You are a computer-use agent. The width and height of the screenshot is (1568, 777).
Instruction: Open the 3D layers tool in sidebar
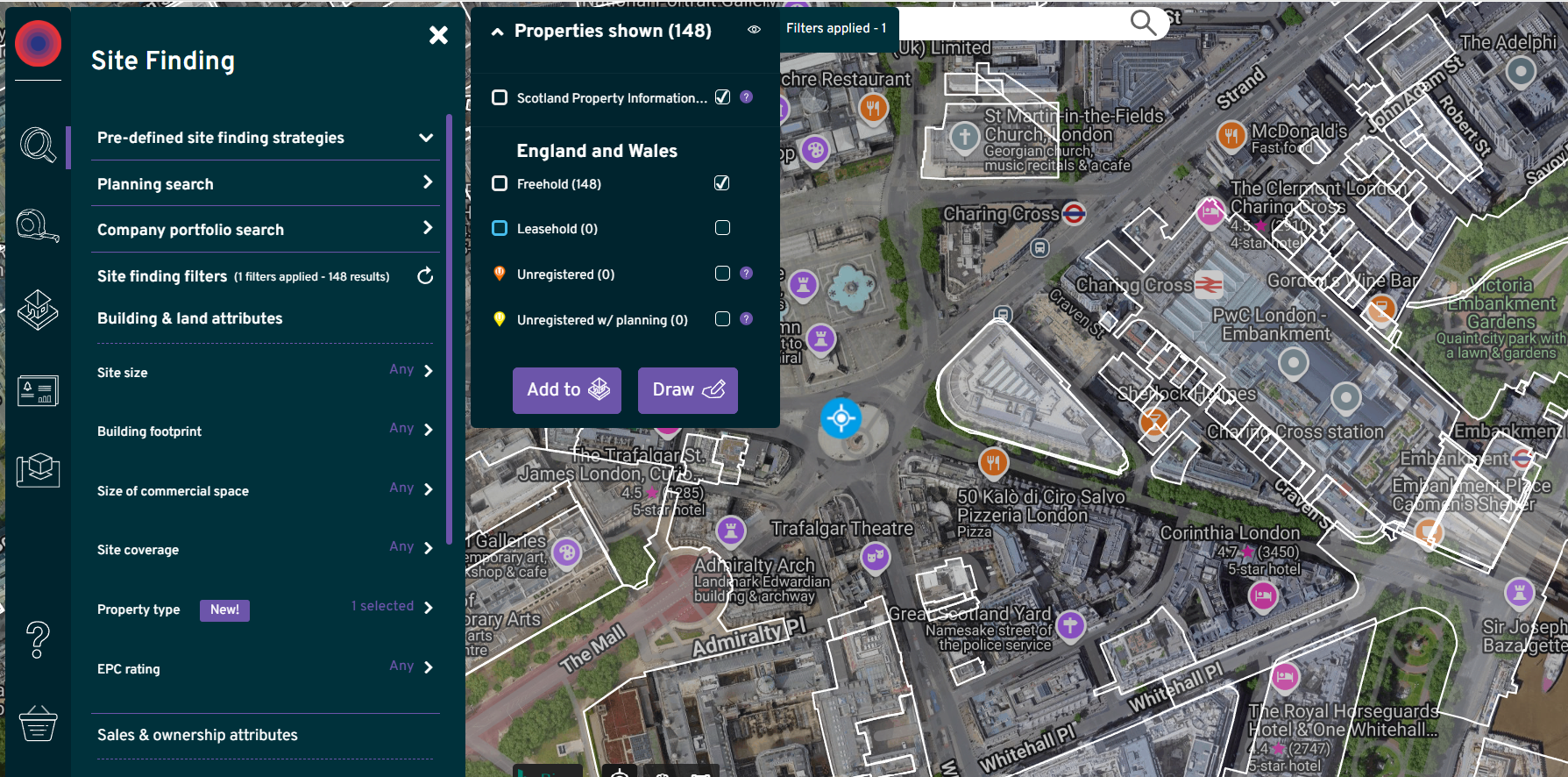click(x=38, y=310)
